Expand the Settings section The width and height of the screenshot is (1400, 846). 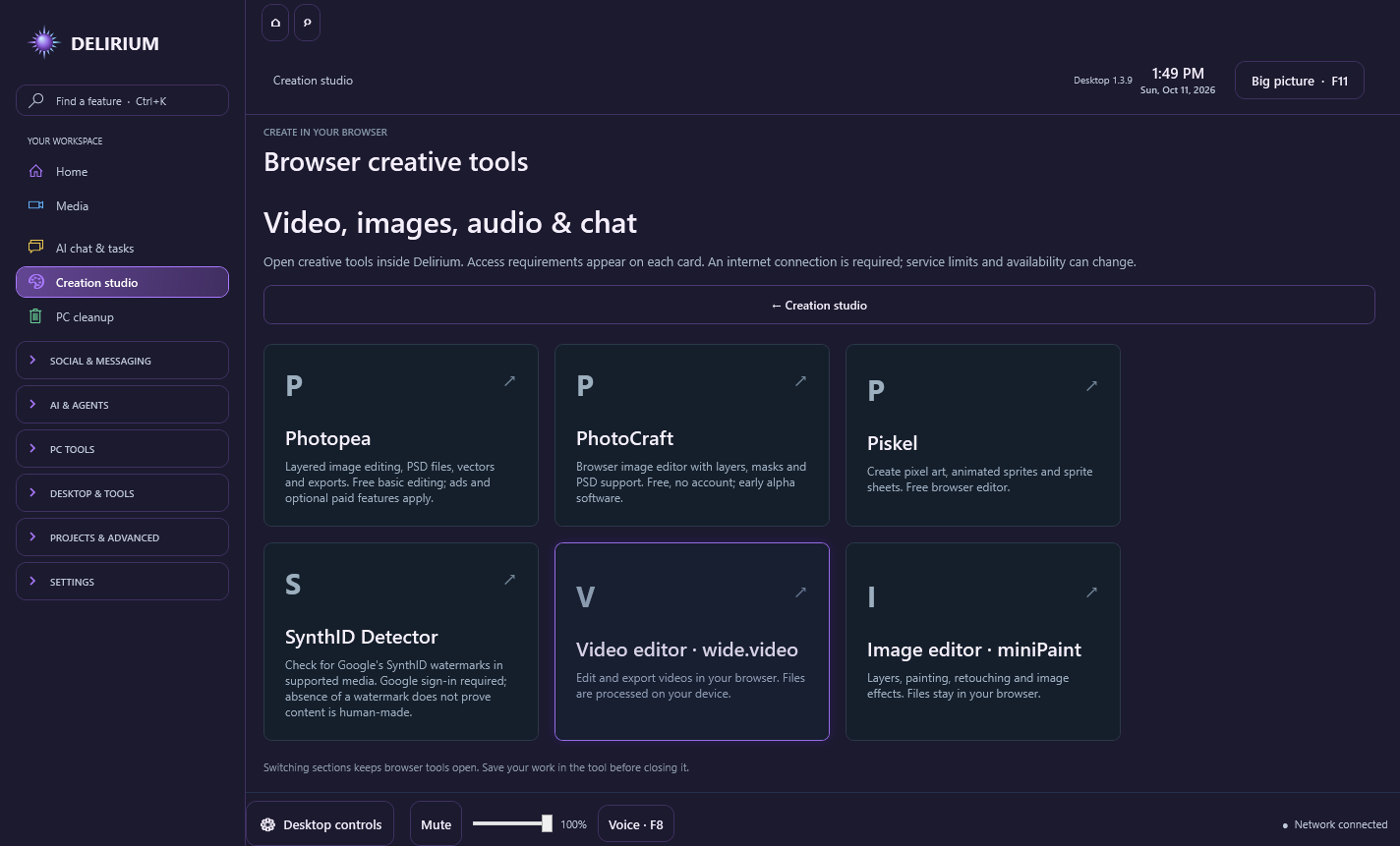pos(122,582)
